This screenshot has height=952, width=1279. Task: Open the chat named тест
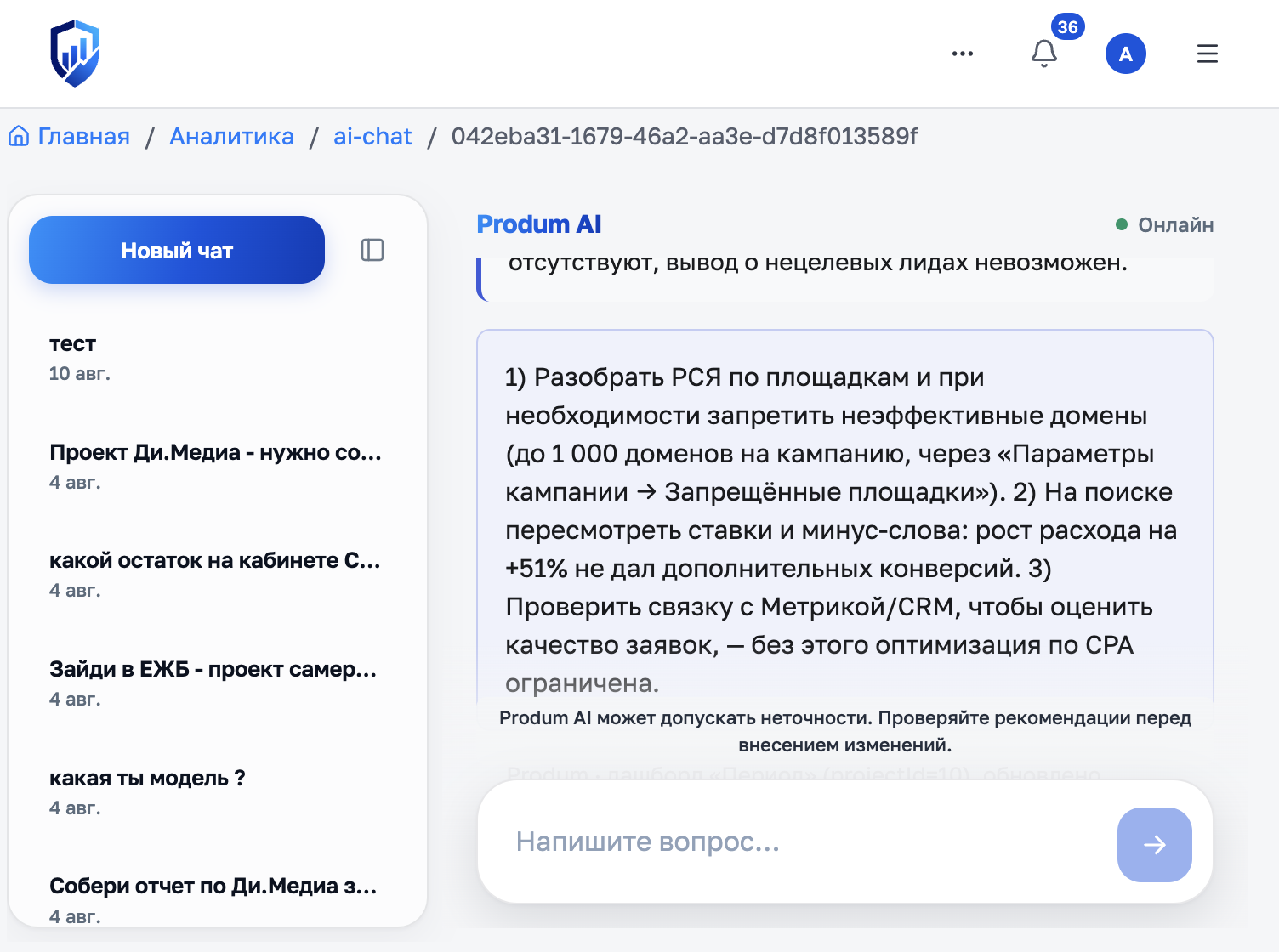click(217, 357)
